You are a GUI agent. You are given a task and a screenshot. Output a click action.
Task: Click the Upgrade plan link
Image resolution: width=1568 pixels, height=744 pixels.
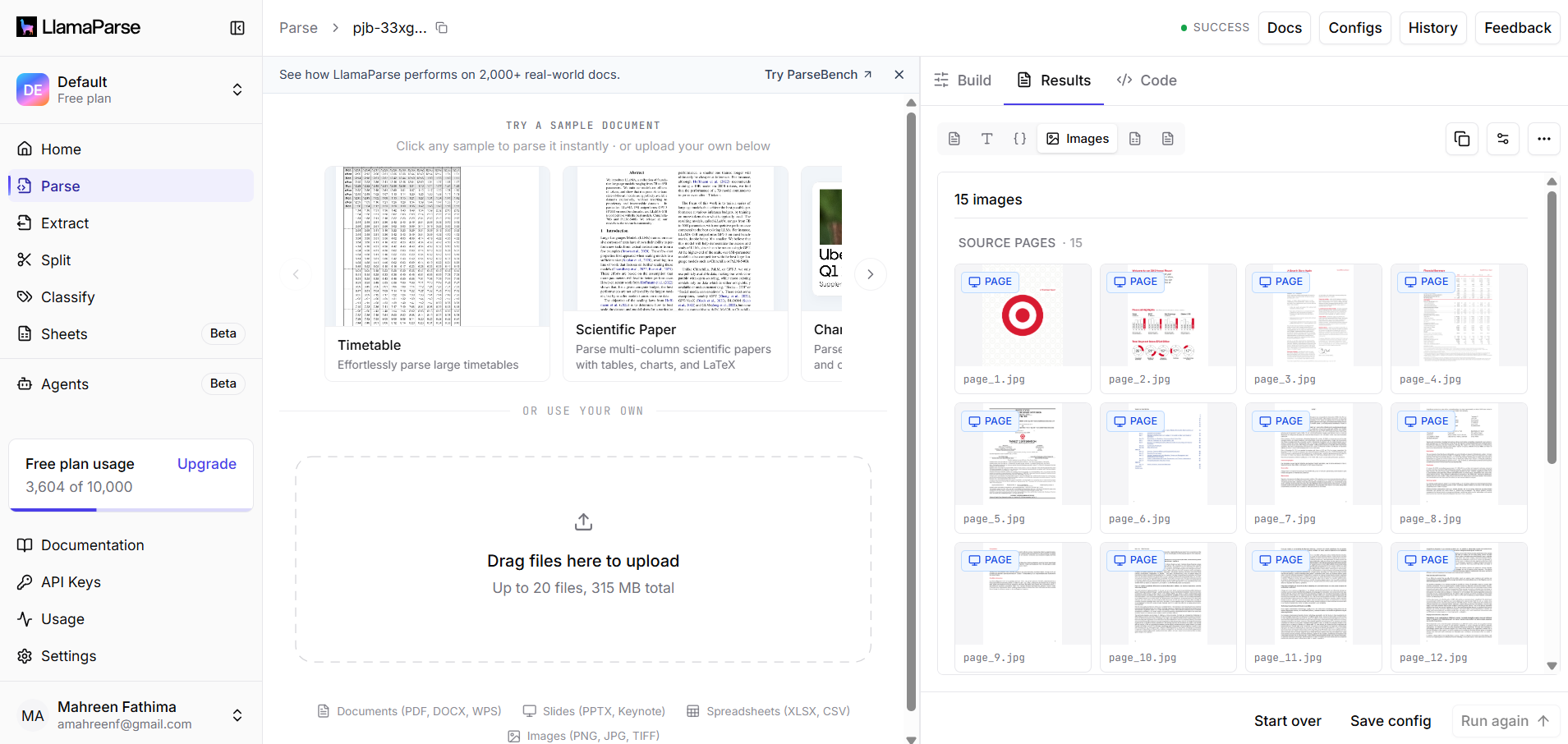(207, 464)
